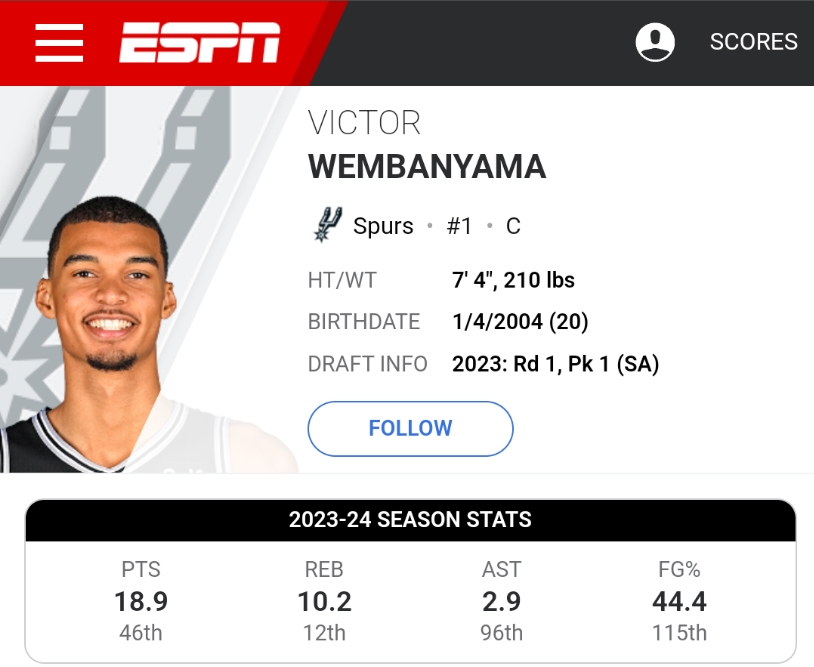This screenshot has width=814, height=667.
Task: Open the user profile account icon
Action: click(655, 42)
